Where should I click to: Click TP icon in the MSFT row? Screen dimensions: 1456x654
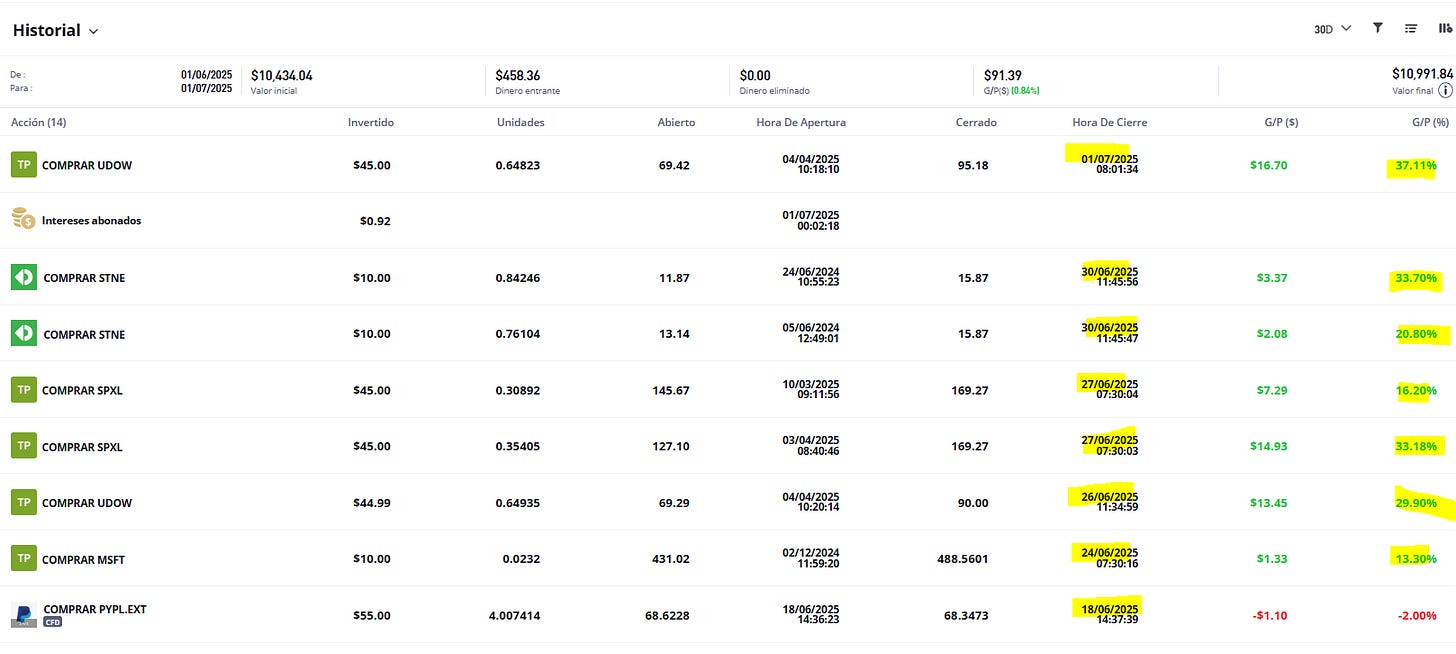coord(23,558)
